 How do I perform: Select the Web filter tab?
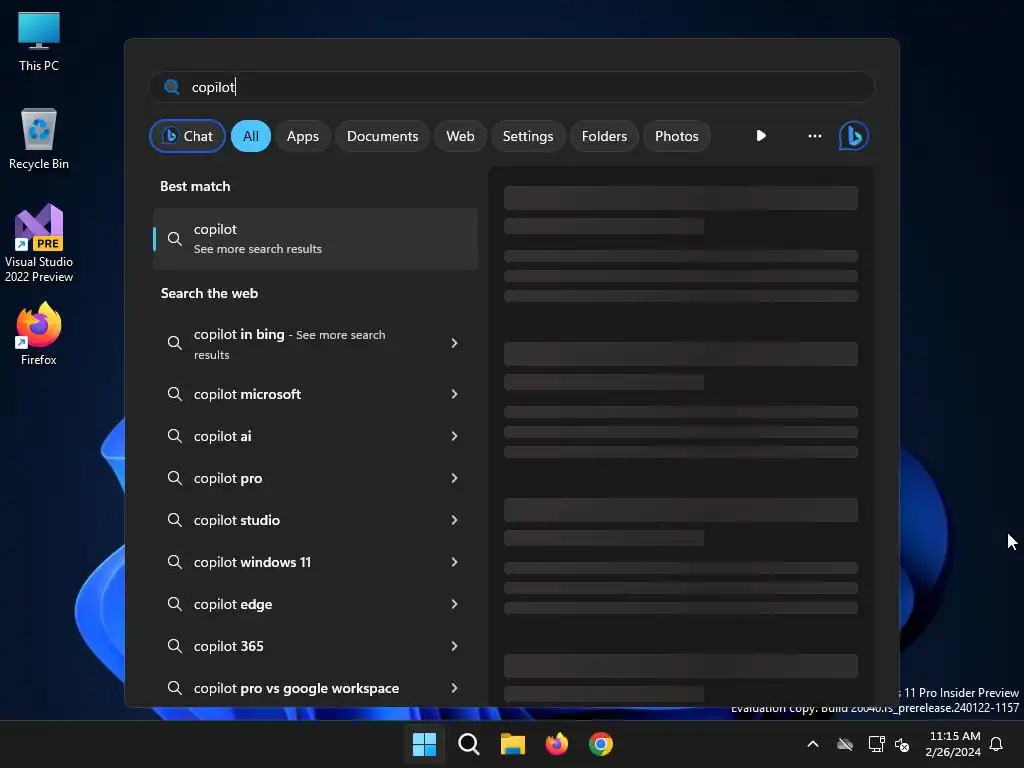coord(460,136)
